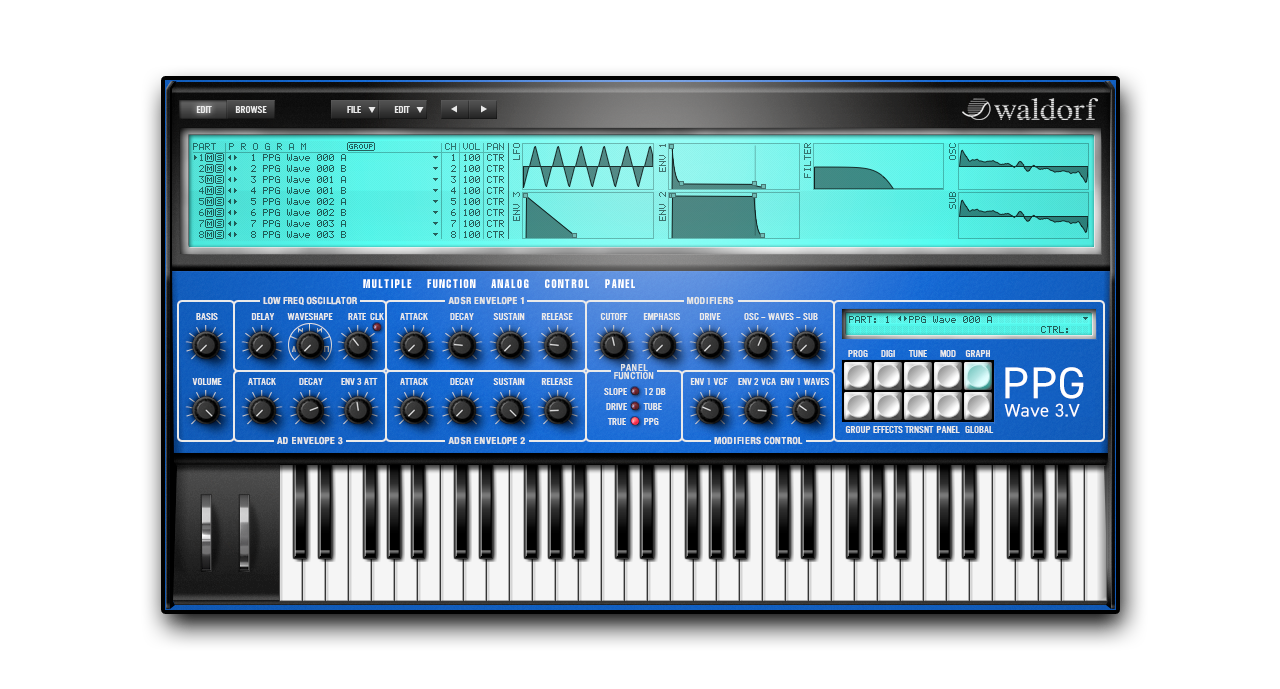
Task: Click the VOLUME knob
Action: (206, 410)
